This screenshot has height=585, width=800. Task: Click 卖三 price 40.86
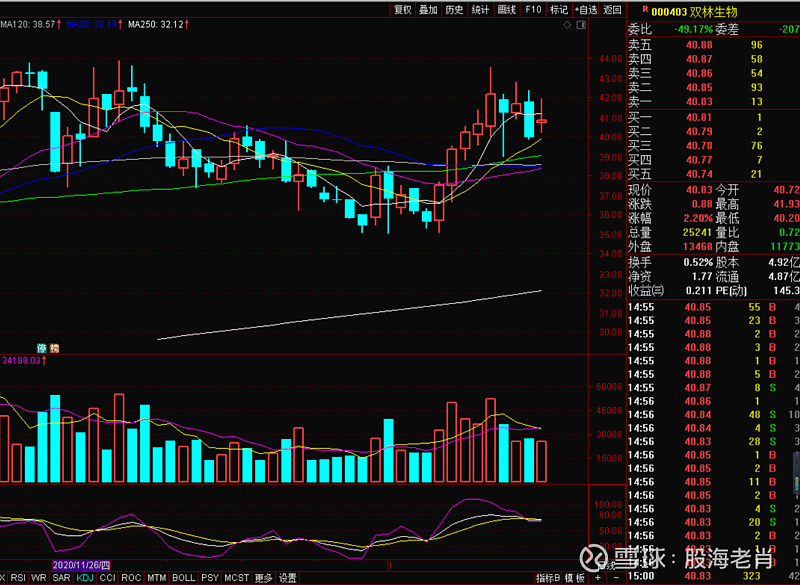tap(699, 73)
